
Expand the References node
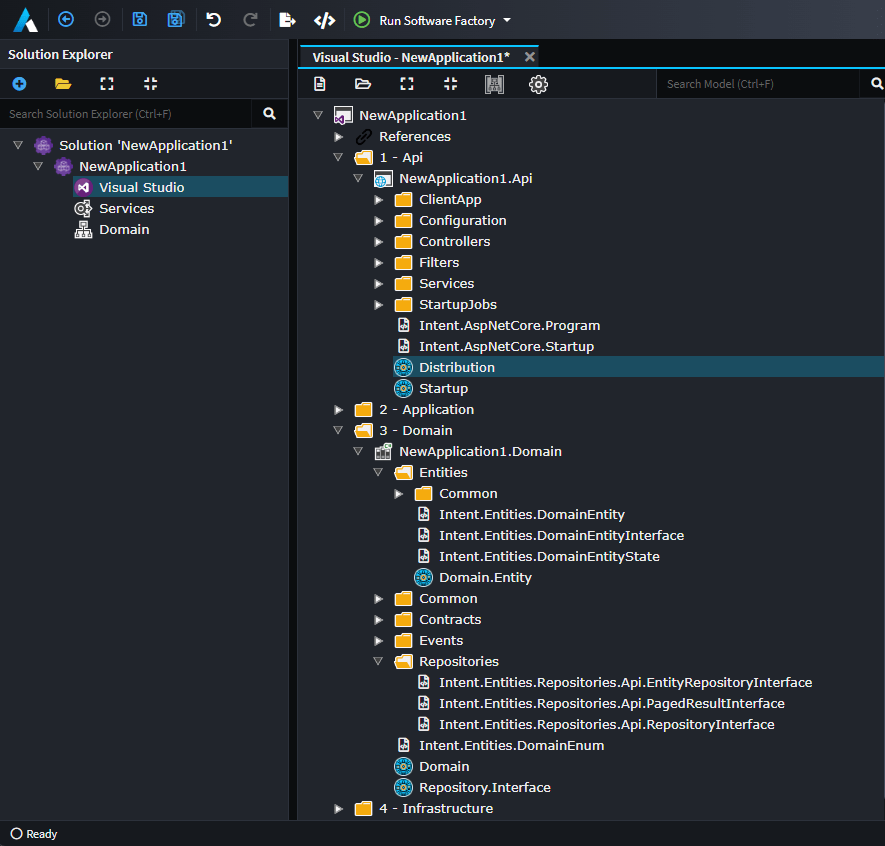tap(339, 137)
